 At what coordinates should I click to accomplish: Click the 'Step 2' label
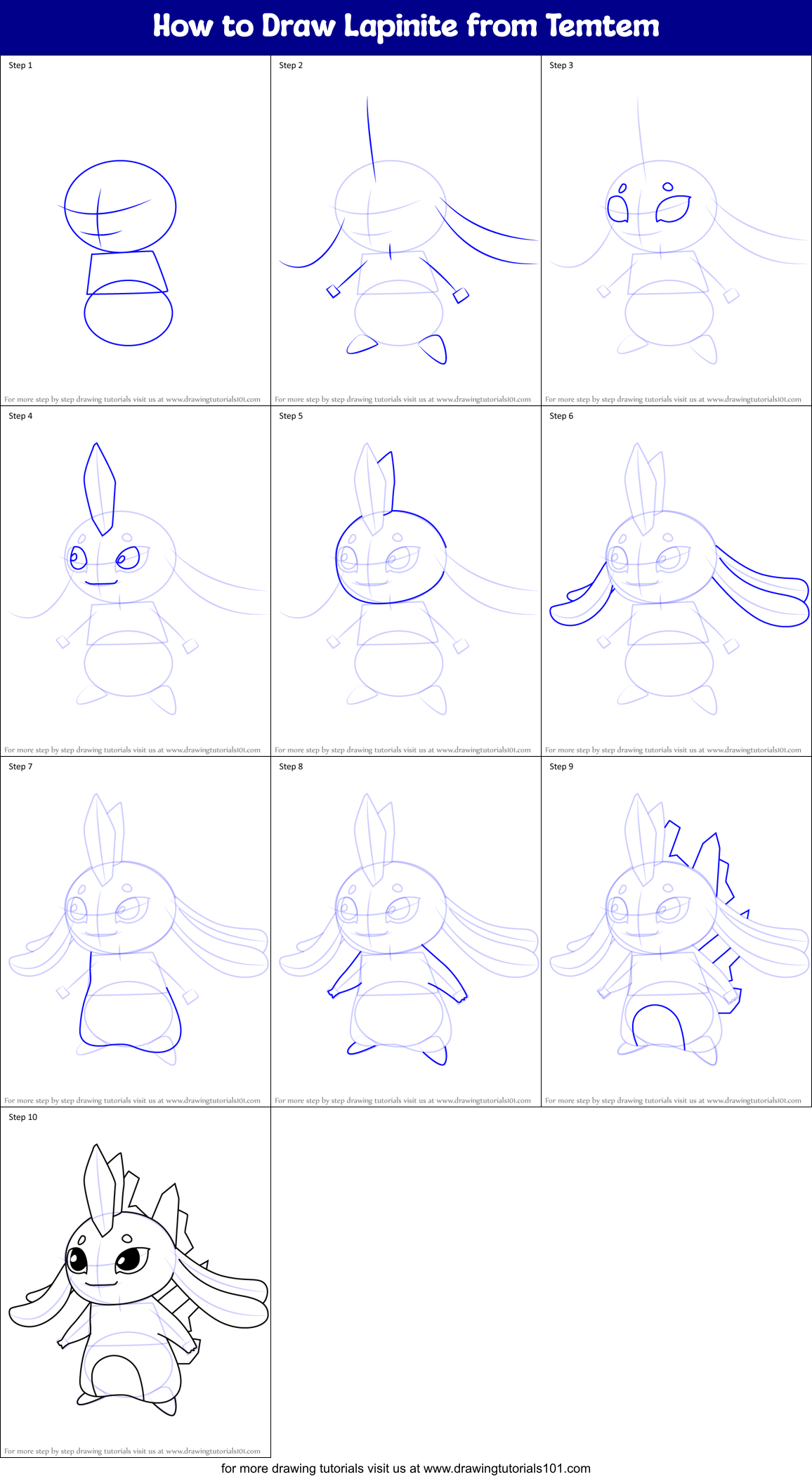[291, 65]
